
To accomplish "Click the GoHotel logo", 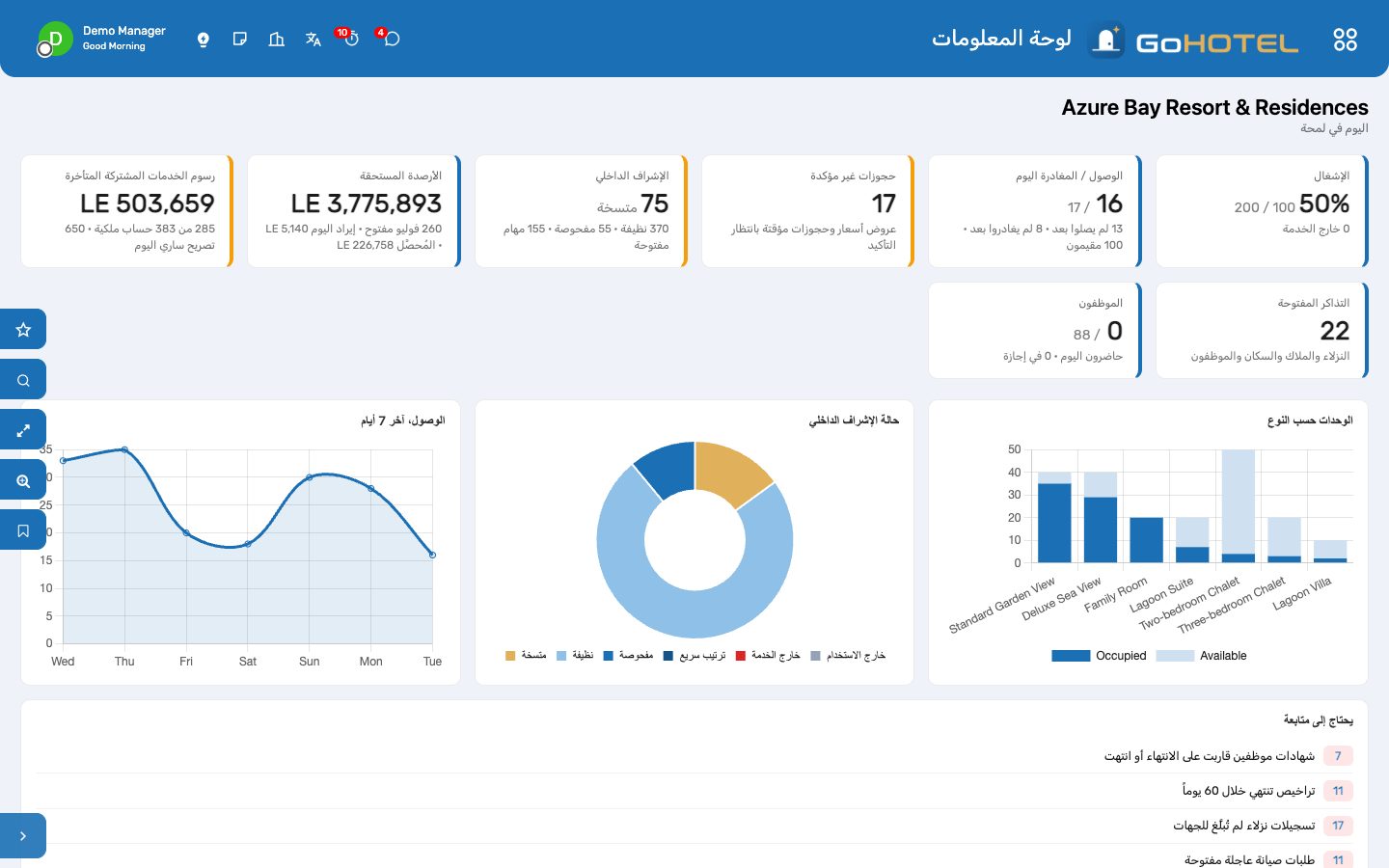I will (1194, 41).
